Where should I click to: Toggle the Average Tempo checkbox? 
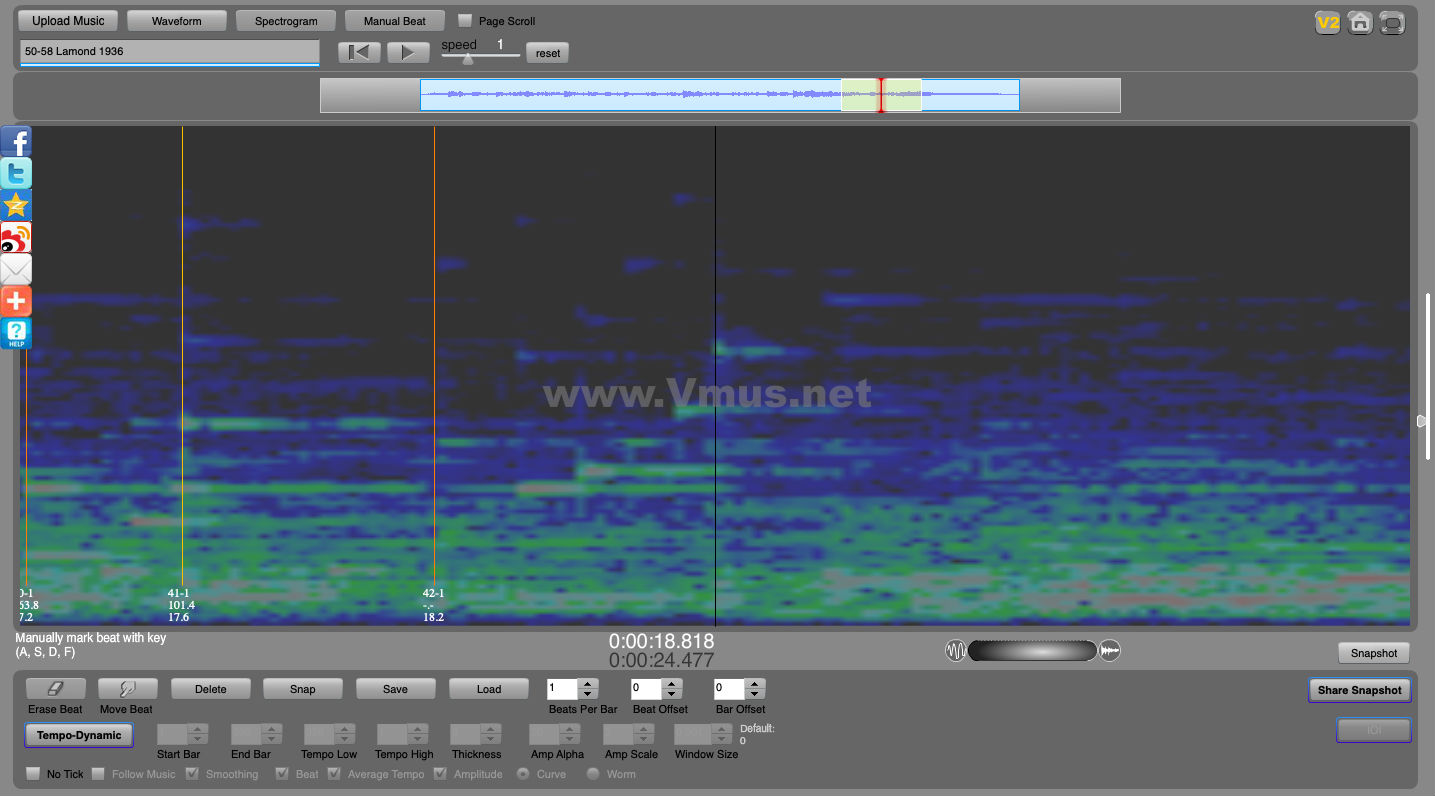[x=334, y=774]
